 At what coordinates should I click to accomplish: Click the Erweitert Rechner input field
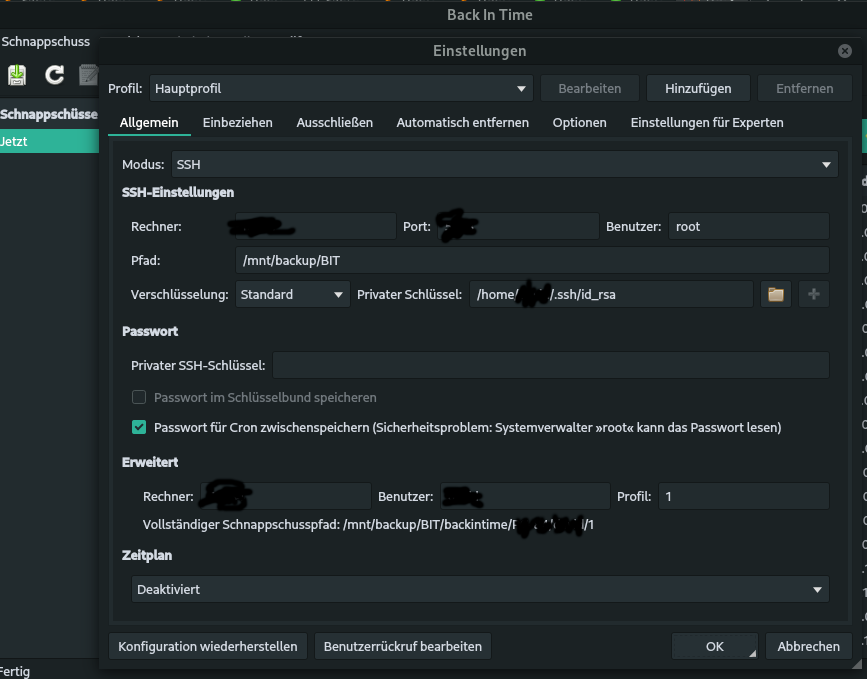[x=286, y=496]
